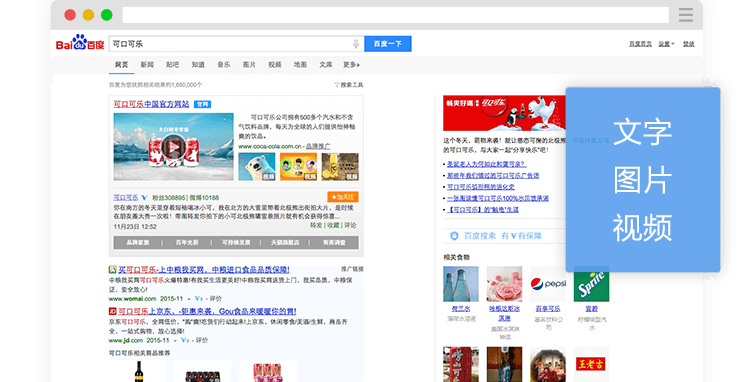This screenshot has width=751, height=382.
Task: Open the 地图 tab
Action: (300, 65)
